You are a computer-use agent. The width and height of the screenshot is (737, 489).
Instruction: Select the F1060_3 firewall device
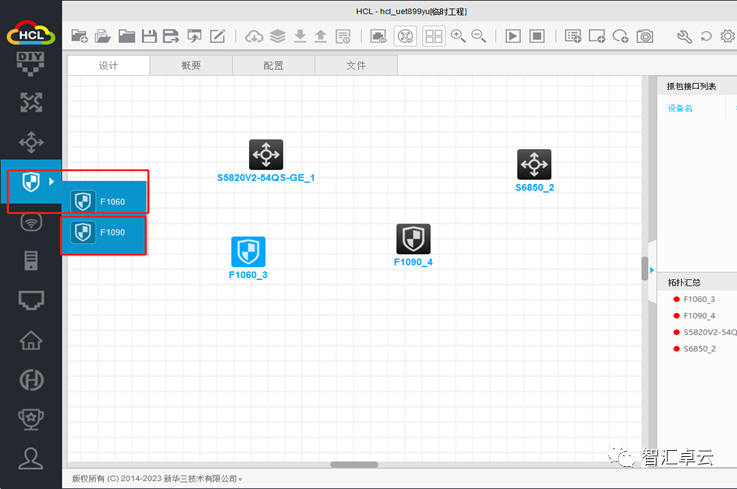248,252
